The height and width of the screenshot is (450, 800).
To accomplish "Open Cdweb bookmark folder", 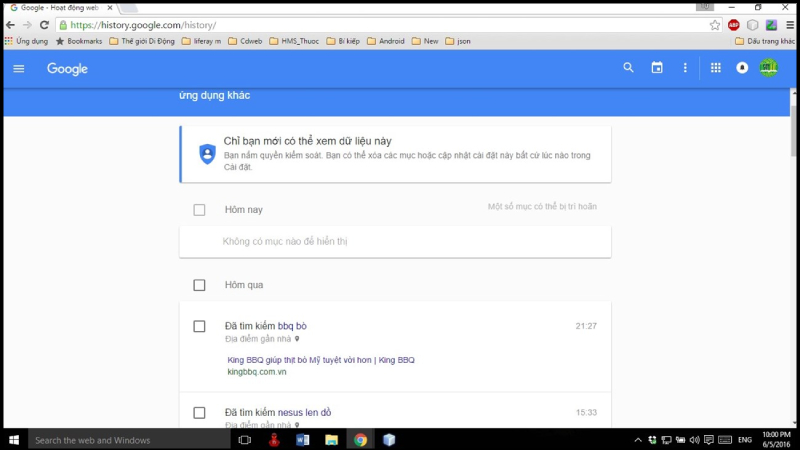I will [x=245, y=41].
